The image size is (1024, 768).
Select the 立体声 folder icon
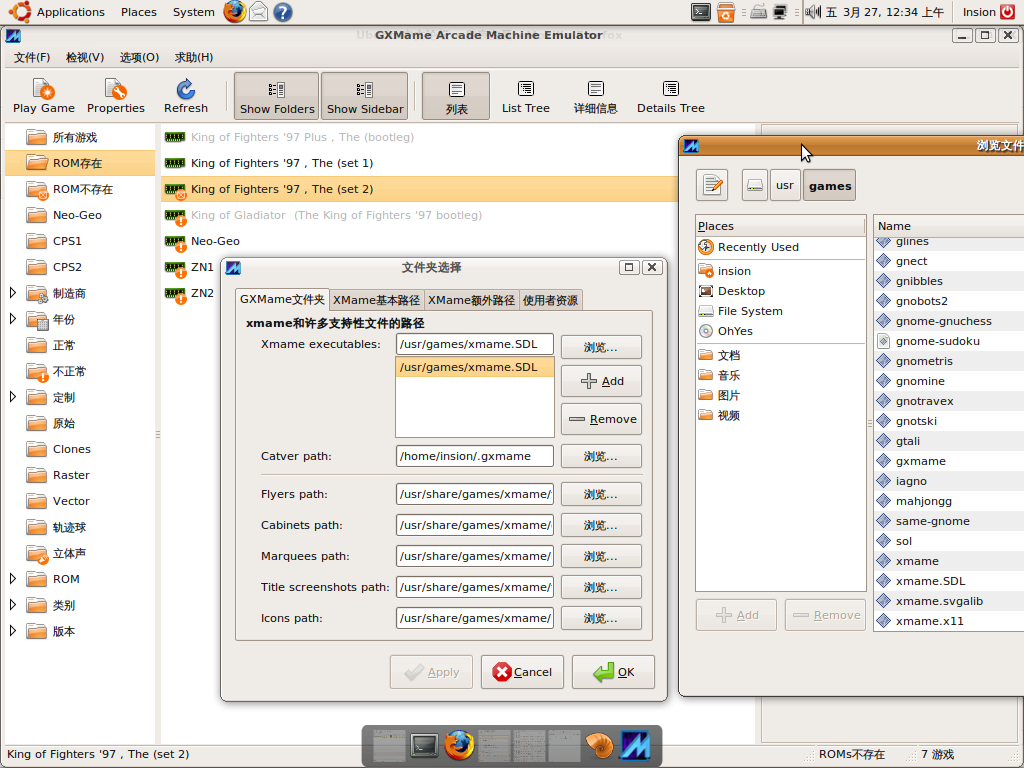click(x=37, y=554)
